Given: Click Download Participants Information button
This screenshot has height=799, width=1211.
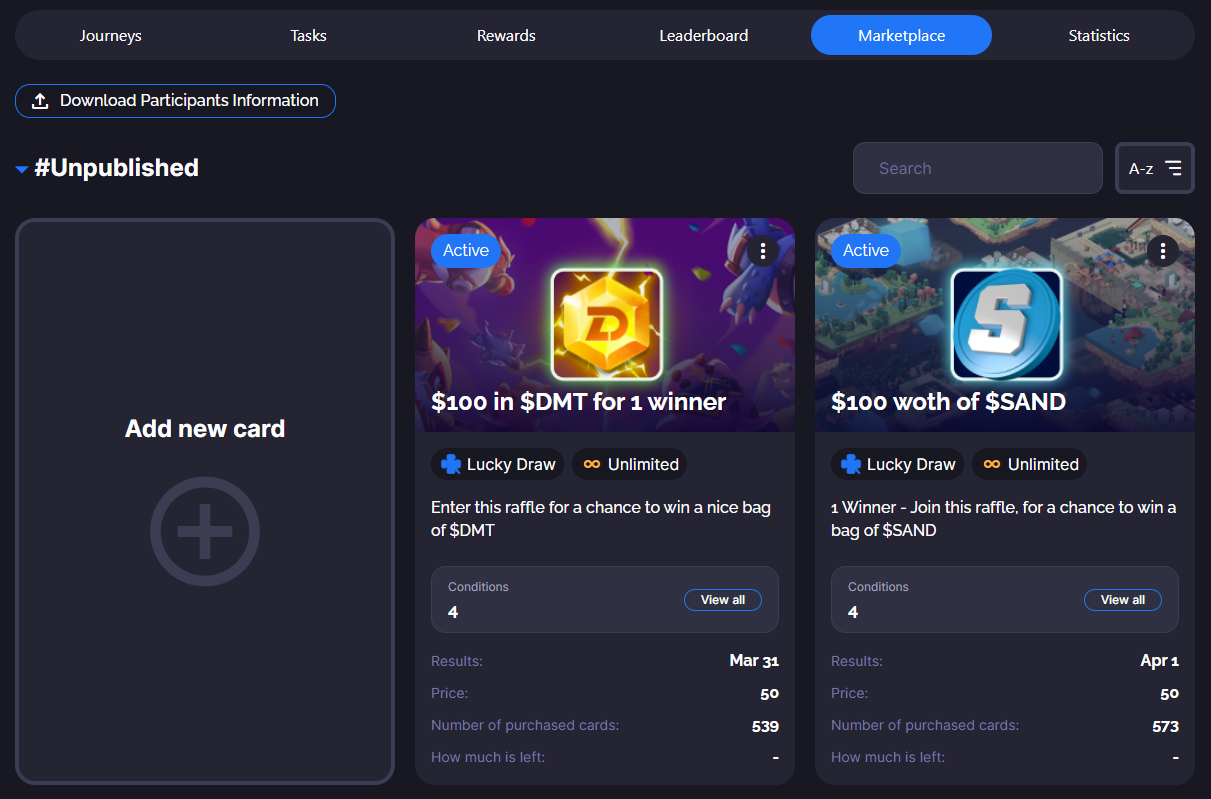Looking at the screenshot, I should coord(175,101).
